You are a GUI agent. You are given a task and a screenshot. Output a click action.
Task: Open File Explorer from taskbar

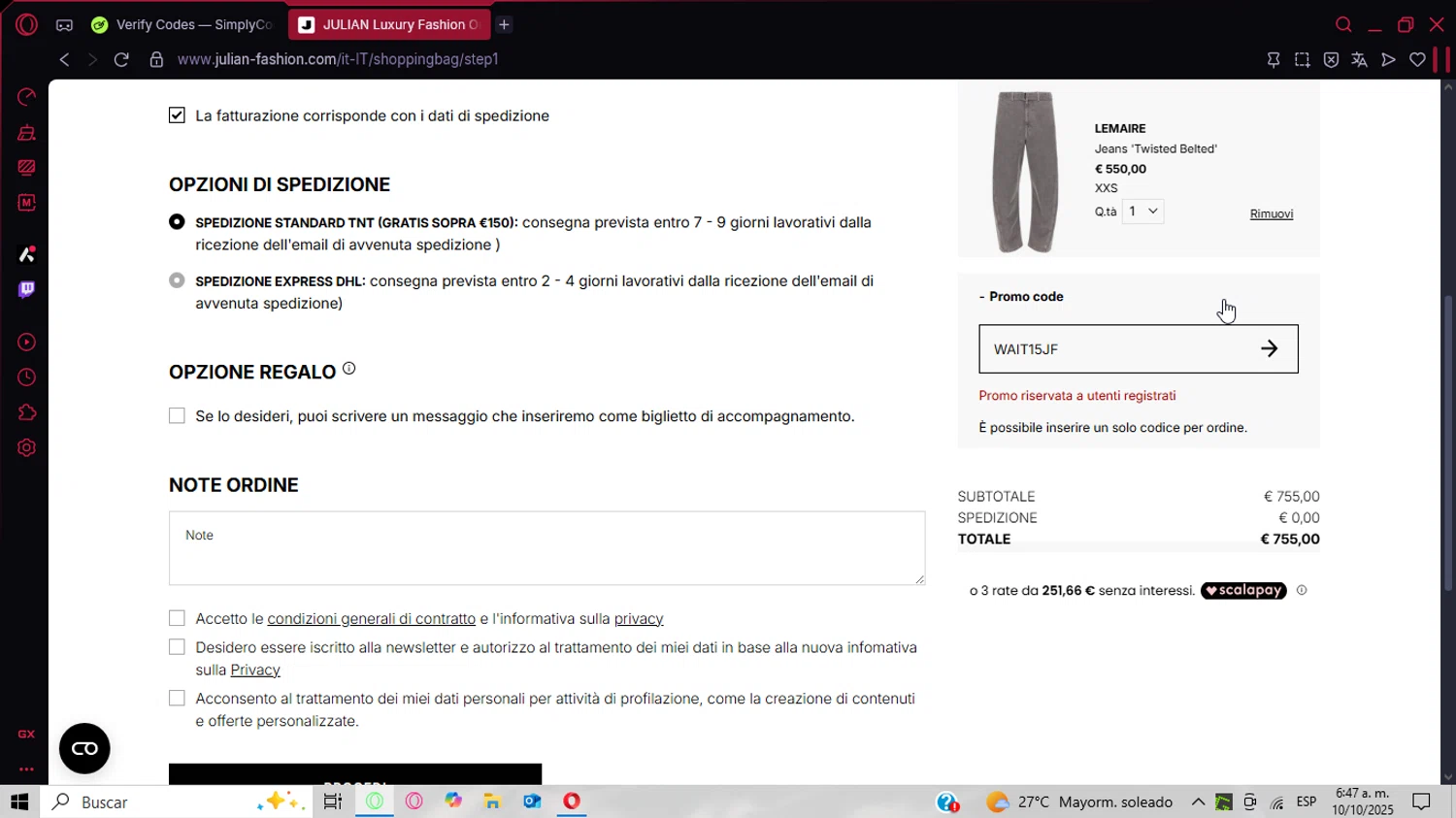492,802
